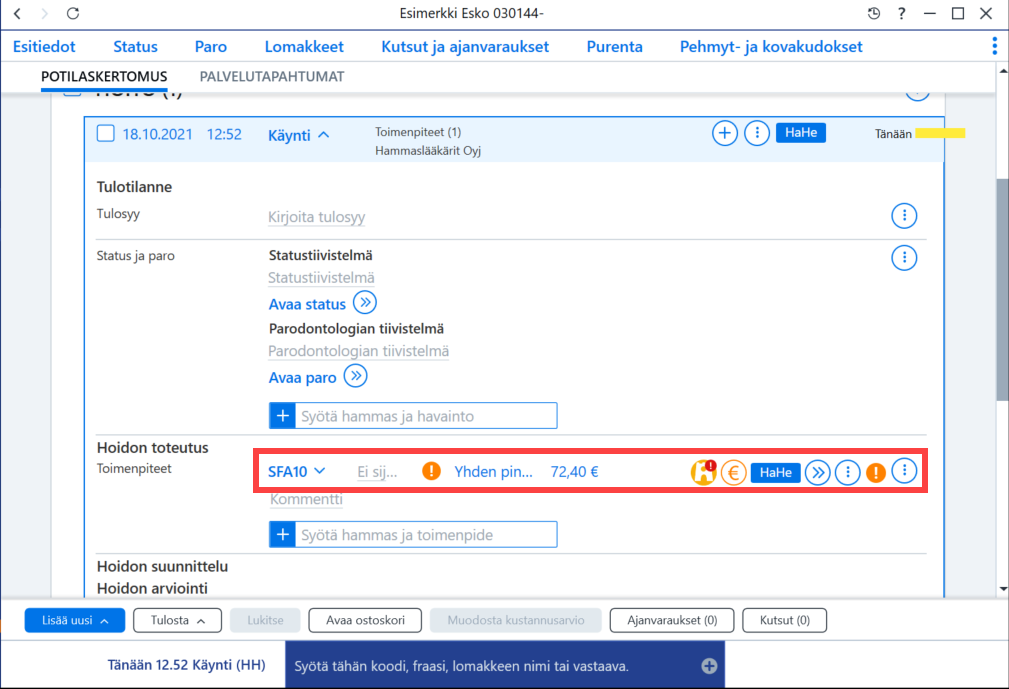Tick the checkbox for visit 18.10.2021
This screenshot has height=689, width=1009.
[106, 133]
